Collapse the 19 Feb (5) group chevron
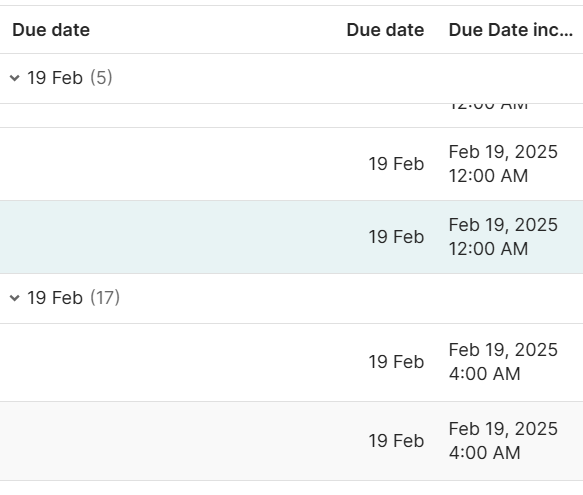 (15, 78)
